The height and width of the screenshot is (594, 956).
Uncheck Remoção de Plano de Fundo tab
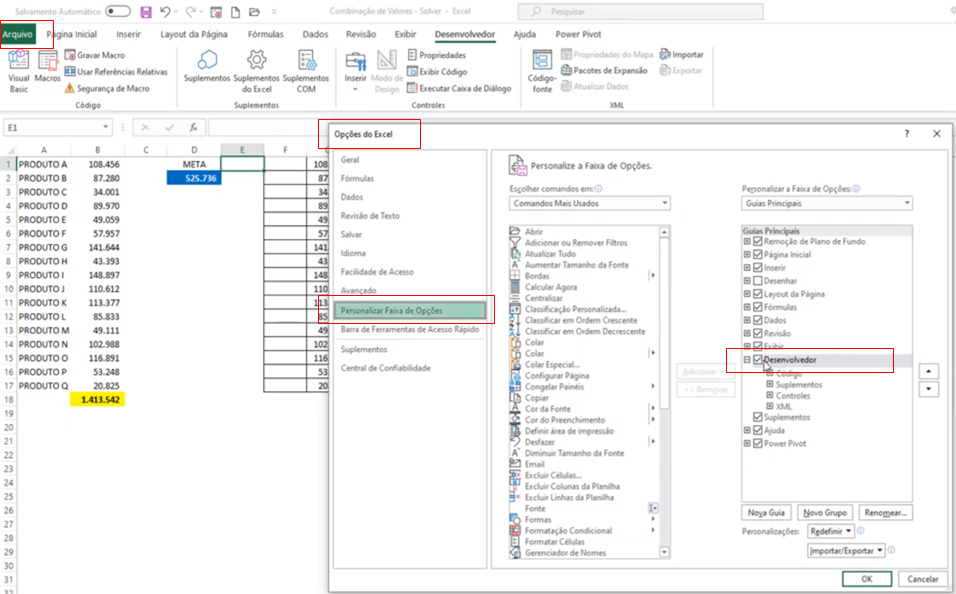(758, 242)
